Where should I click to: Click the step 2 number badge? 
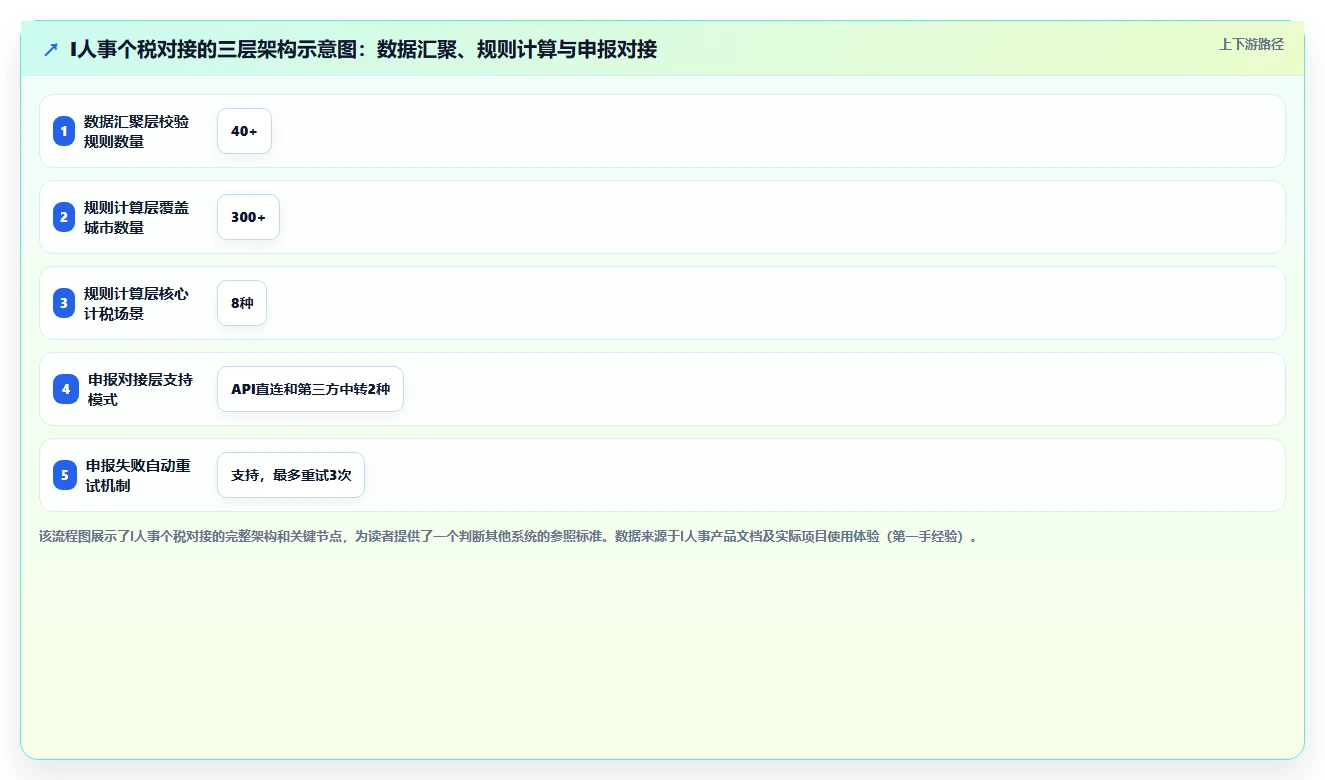tap(64, 217)
